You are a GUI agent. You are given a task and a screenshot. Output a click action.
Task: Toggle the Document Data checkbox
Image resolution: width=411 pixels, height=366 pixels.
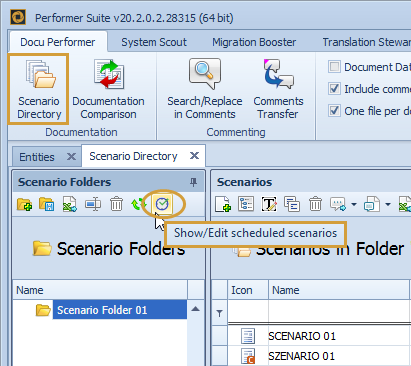[334, 67]
